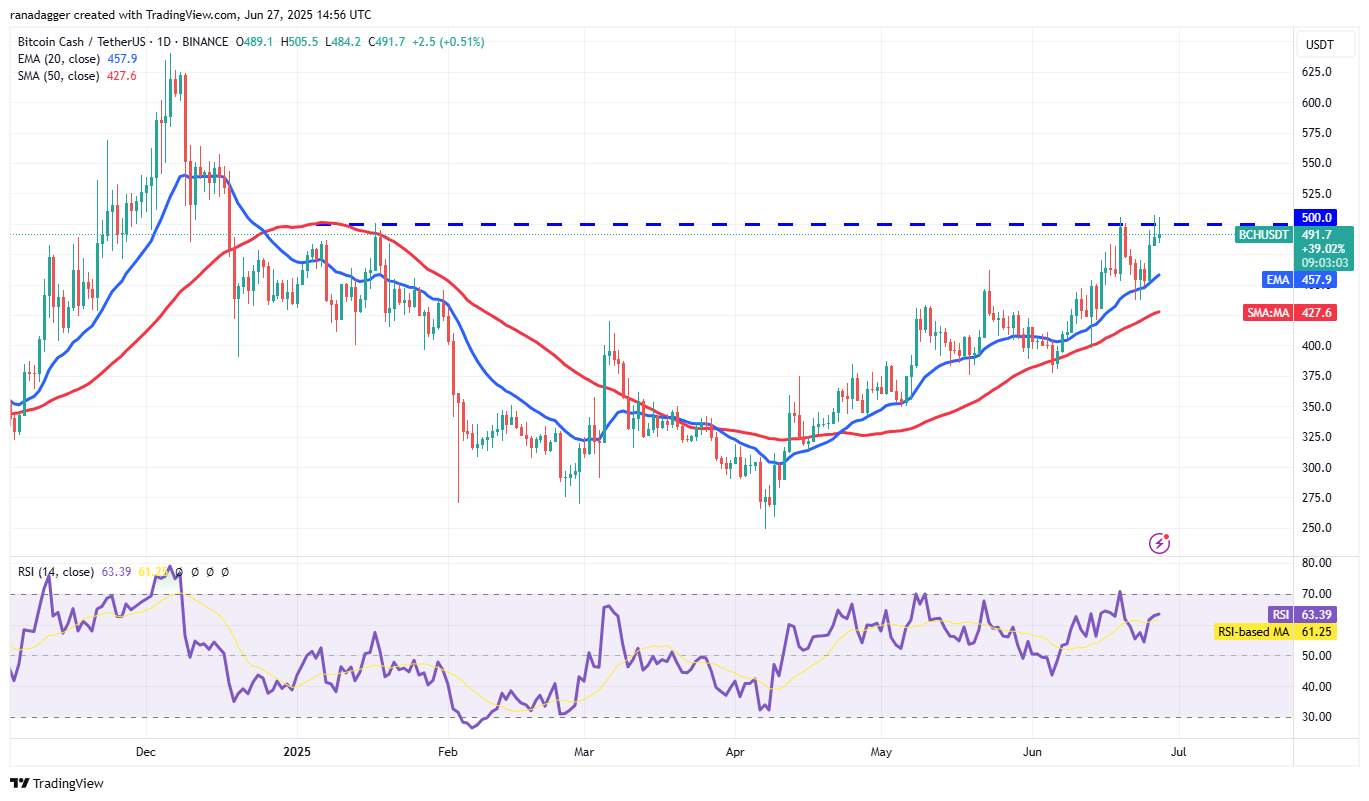Screen dimensions: 1369x801
Task: Select the SMA (50, close) indicator legend
Action: coord(60,76)
